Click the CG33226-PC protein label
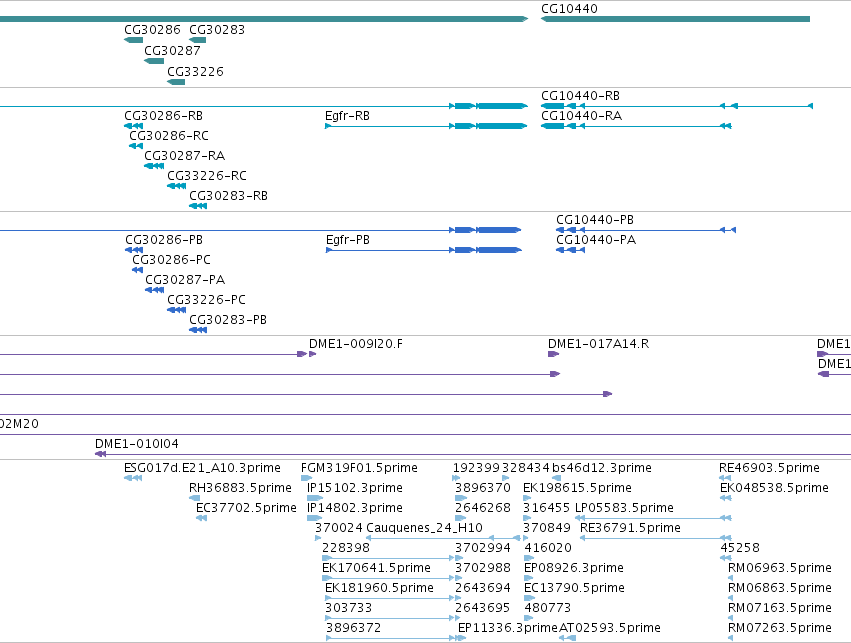The width and height of the screenshot is (851, 643). pos(206,300)
